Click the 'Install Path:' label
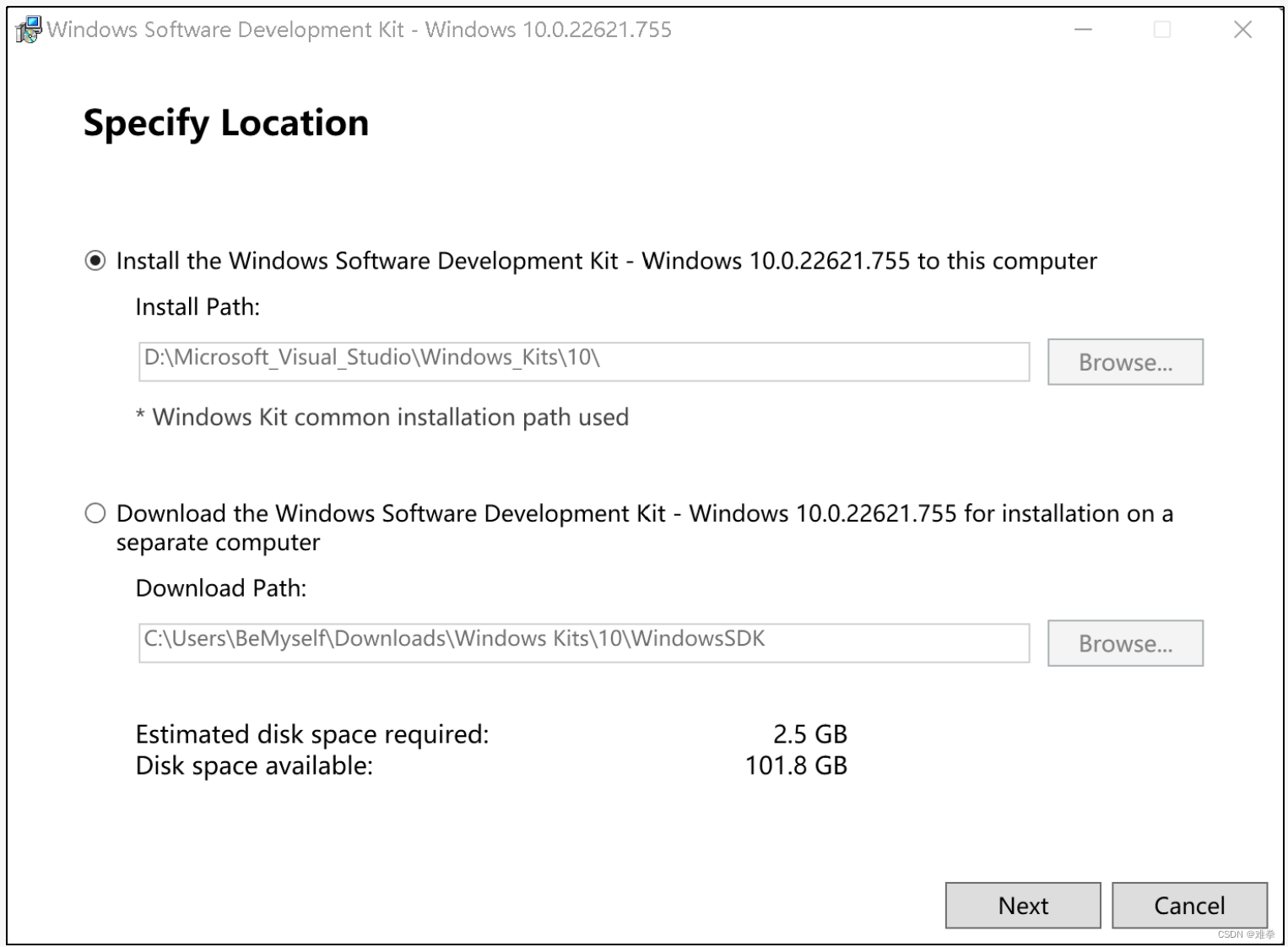Viewport: 1288px width, 947px height. (x=198, y=307)
